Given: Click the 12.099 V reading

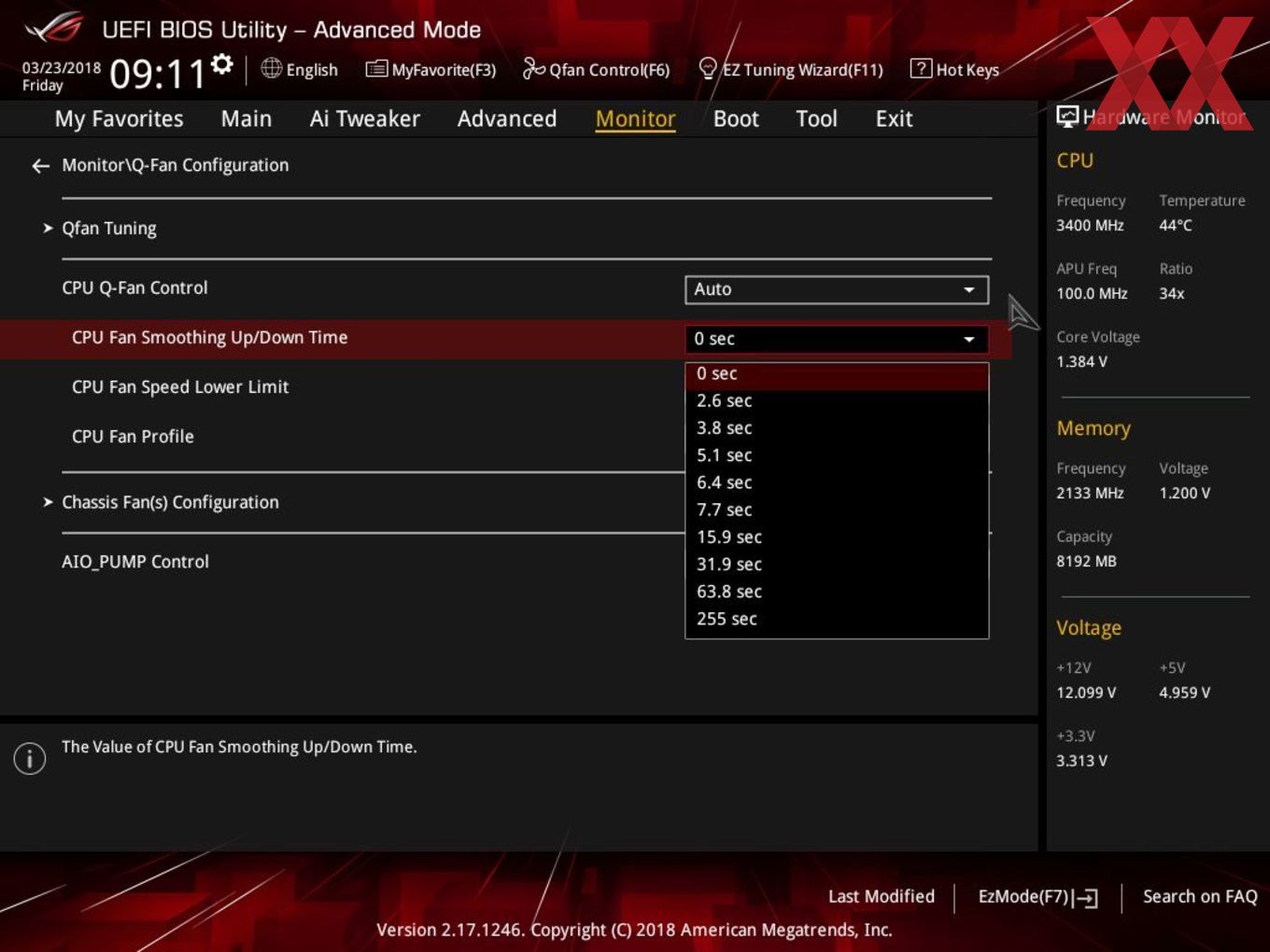Looking at the screenshot, I should pyautogui.click(x=1086, y=693).
